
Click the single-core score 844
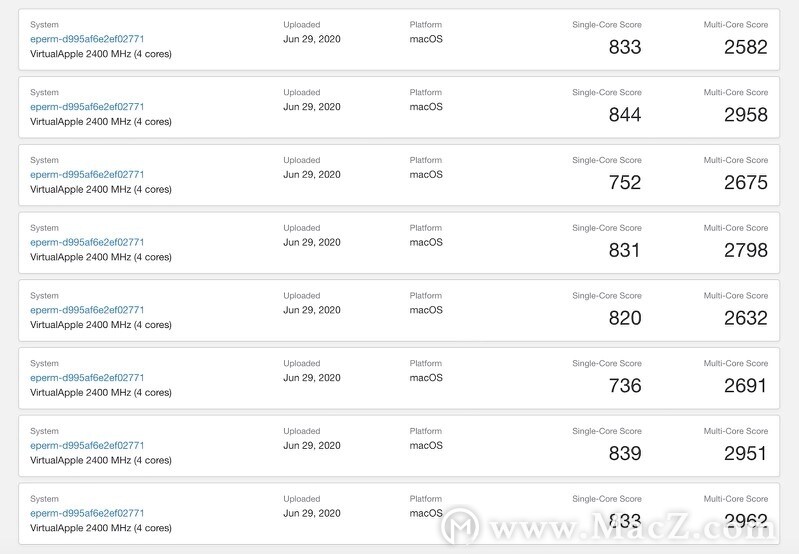pyautogui.click(x=625, y=115)
